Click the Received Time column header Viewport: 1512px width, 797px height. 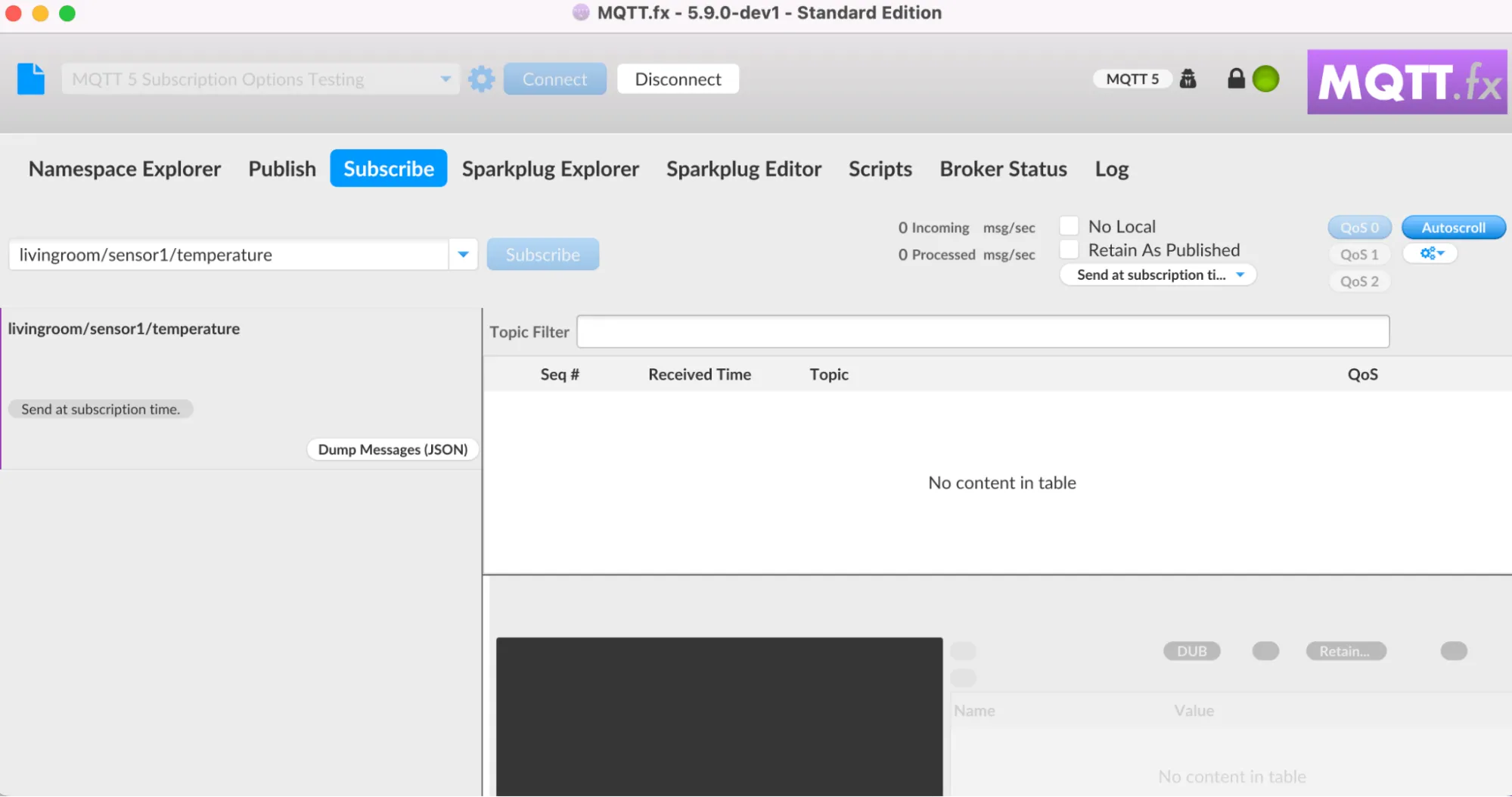pos(700,374)
